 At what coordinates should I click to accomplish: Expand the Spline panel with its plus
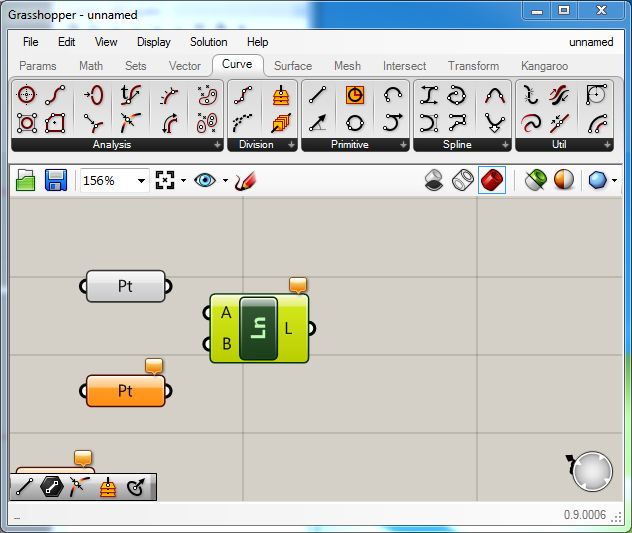click(x=505, y=144)
